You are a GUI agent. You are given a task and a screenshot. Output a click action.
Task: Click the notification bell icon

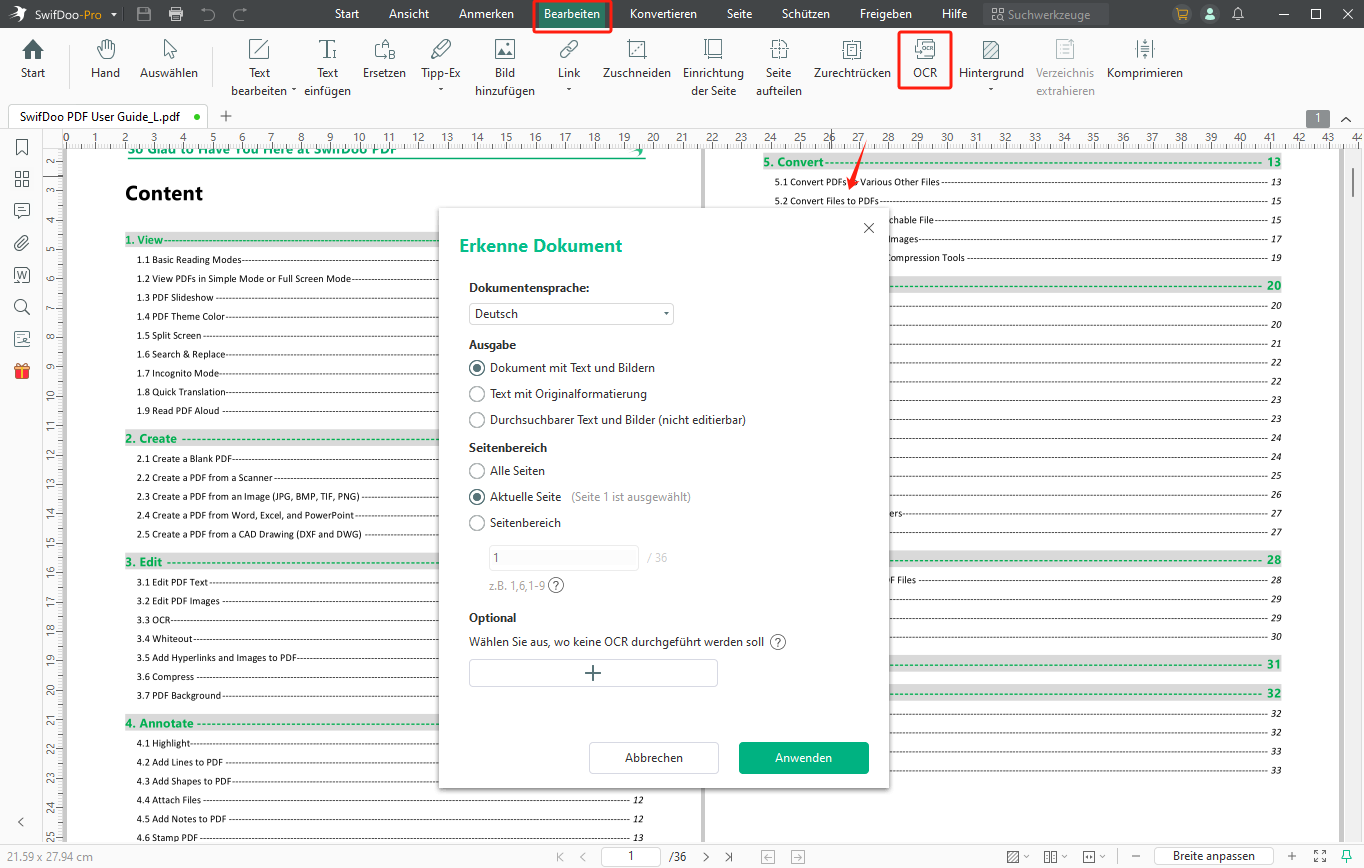click(1238, 14)
